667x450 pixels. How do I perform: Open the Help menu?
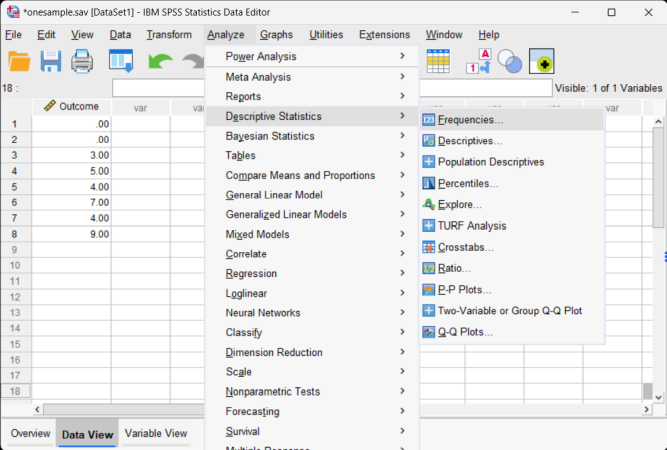pos(488,34)
